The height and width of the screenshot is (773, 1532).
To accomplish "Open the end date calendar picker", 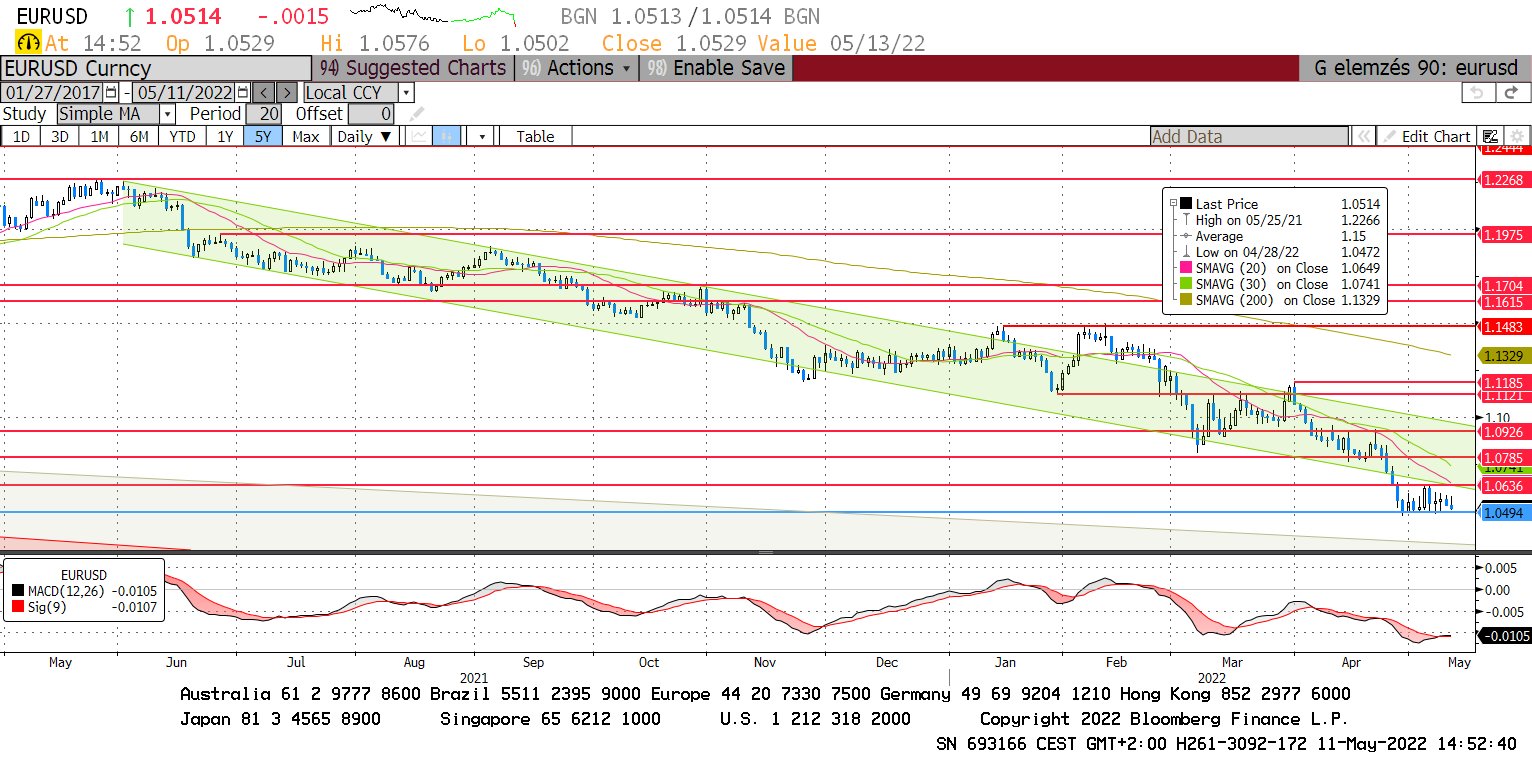I will pos(241,92).
